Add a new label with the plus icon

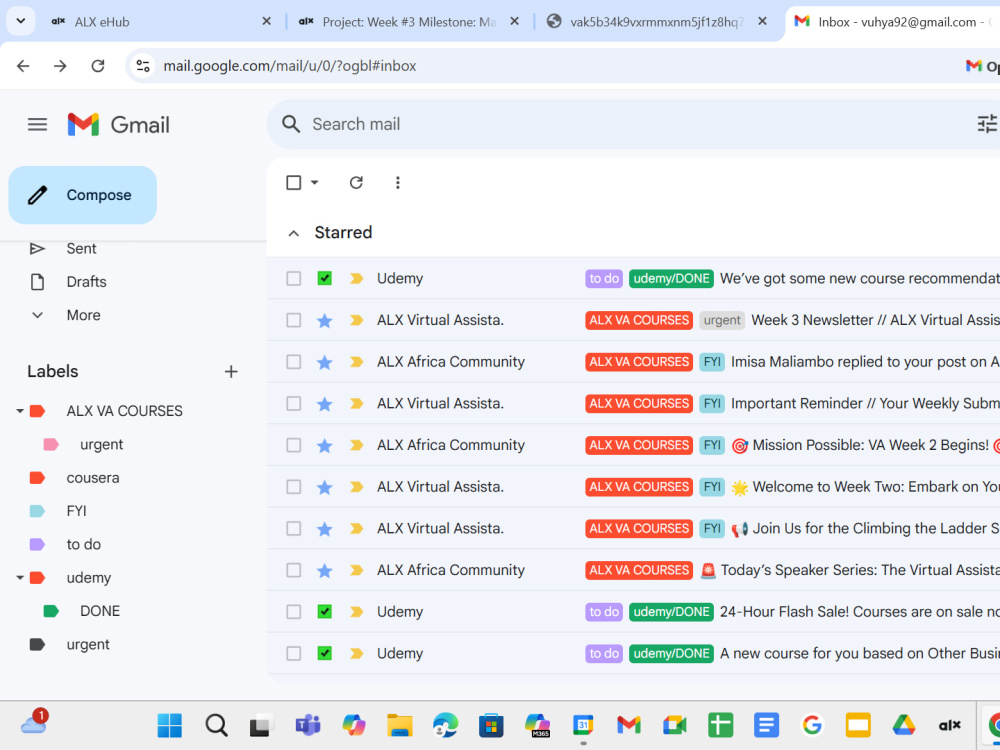(x=231, y=371)
